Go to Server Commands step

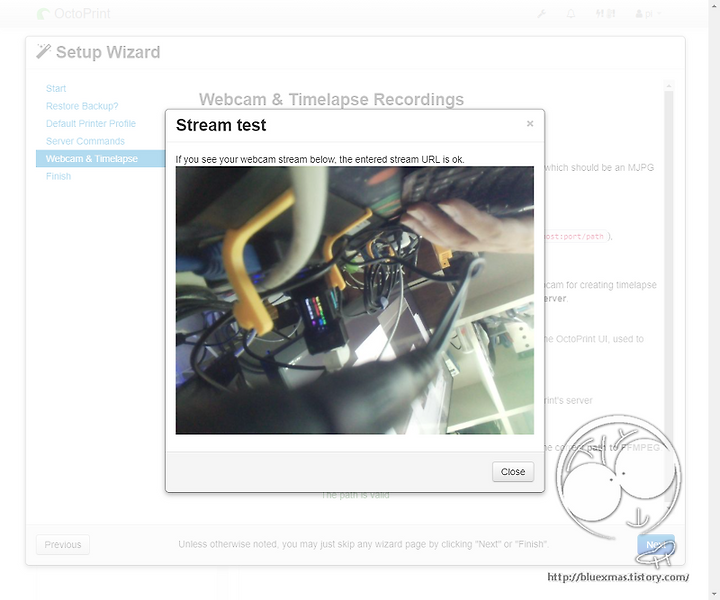point(85,141)
